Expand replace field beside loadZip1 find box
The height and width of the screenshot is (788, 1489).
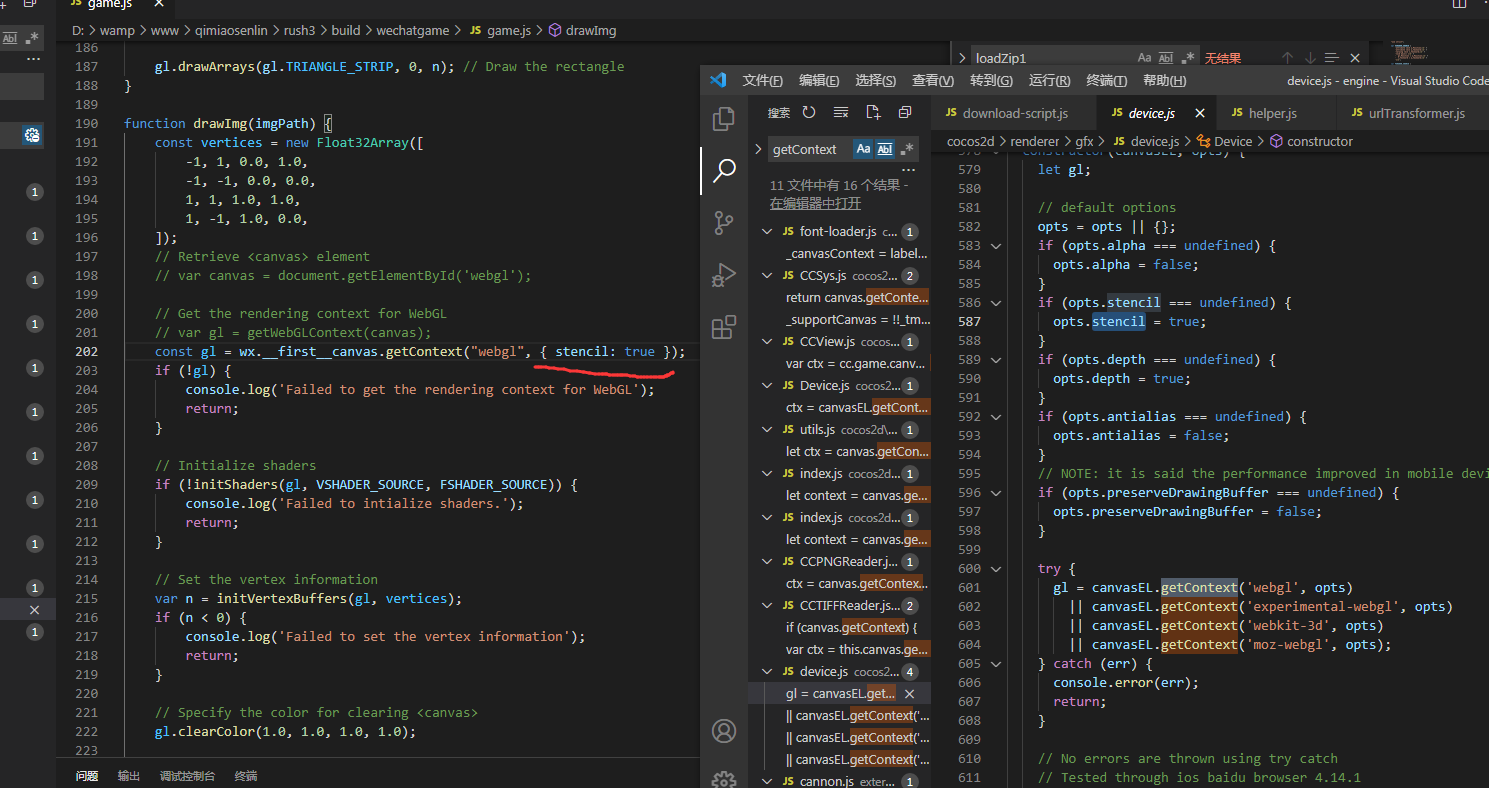[962, 59]
